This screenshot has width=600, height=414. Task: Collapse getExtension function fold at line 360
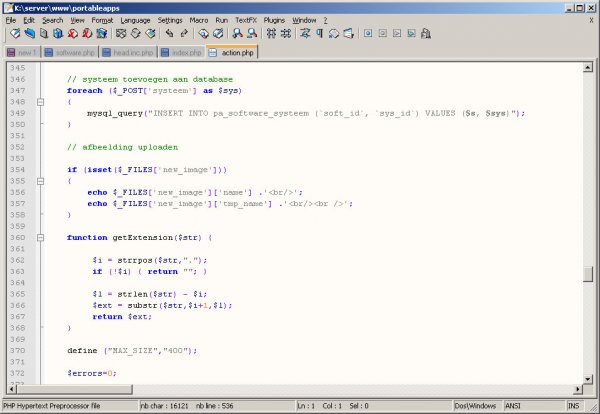[x=41, y=238]
